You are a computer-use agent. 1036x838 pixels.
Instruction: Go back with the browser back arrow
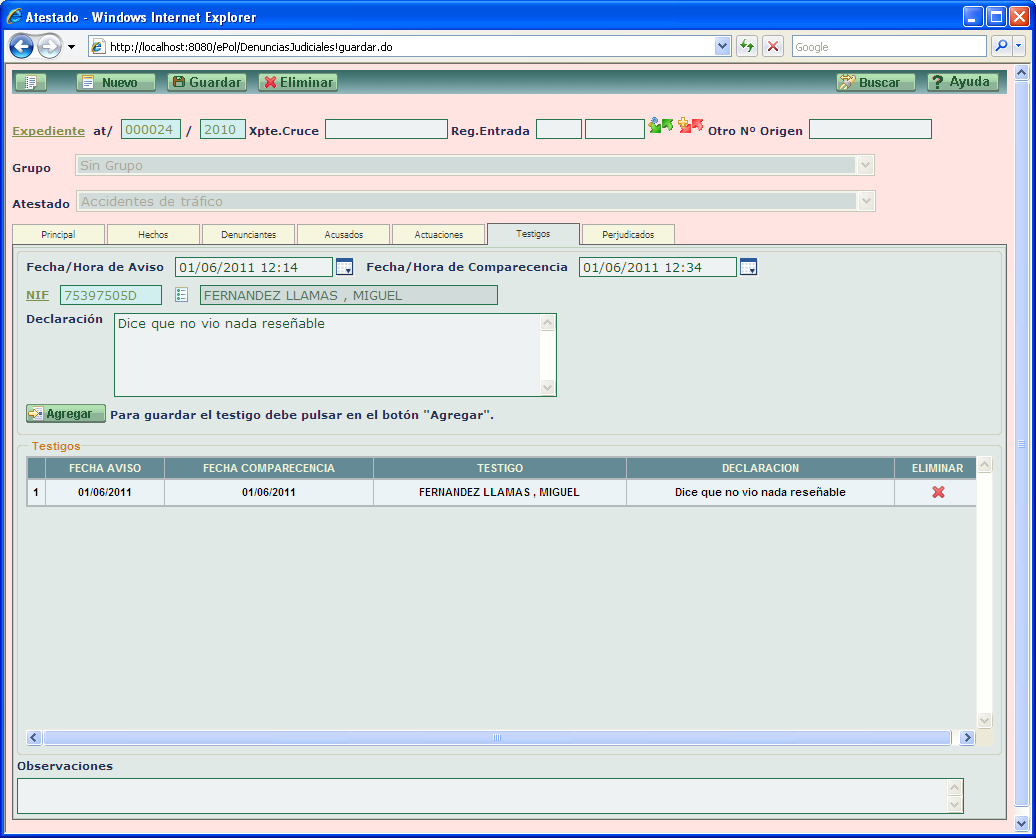22,47
